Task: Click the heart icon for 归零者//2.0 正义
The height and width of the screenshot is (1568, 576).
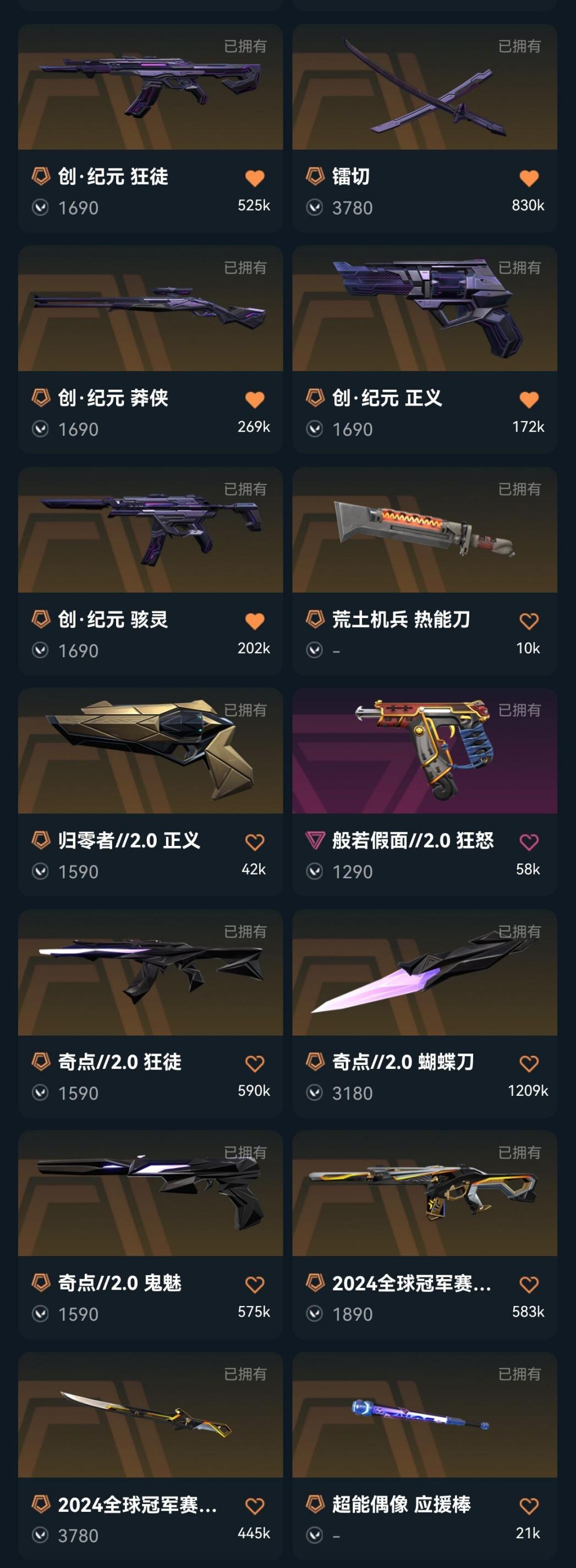Action: (254, 843)
